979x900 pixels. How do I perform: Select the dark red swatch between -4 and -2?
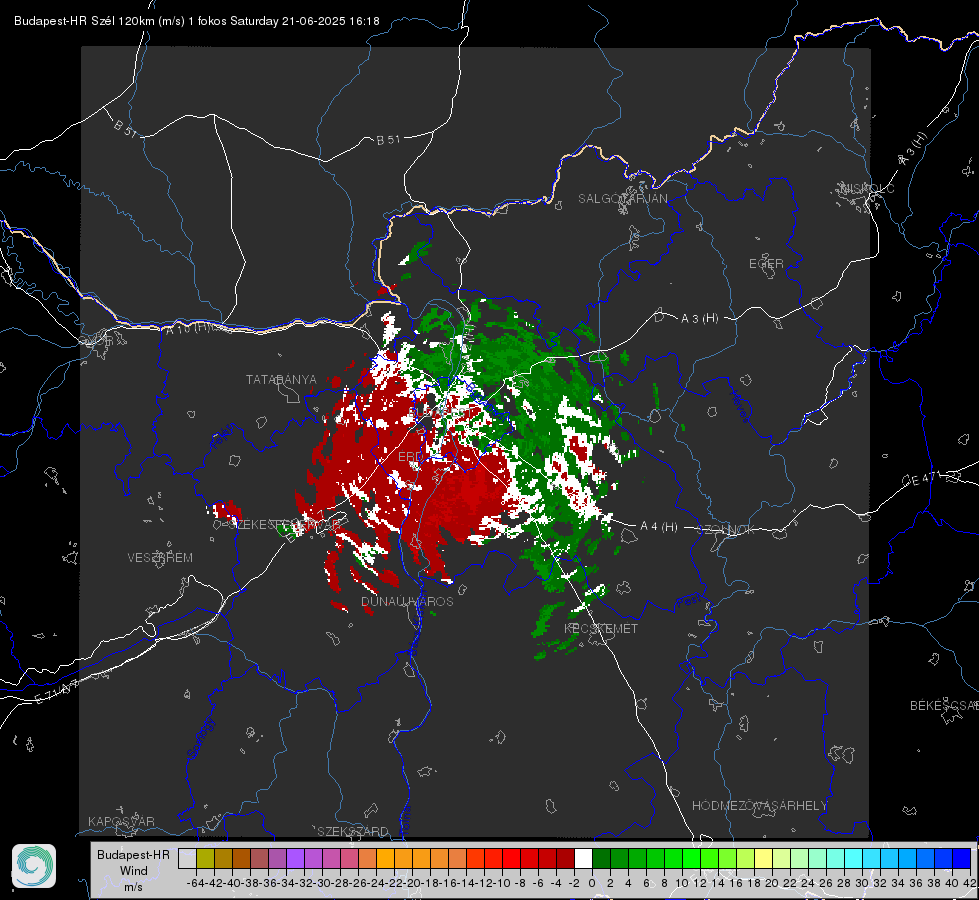(565, 858)
